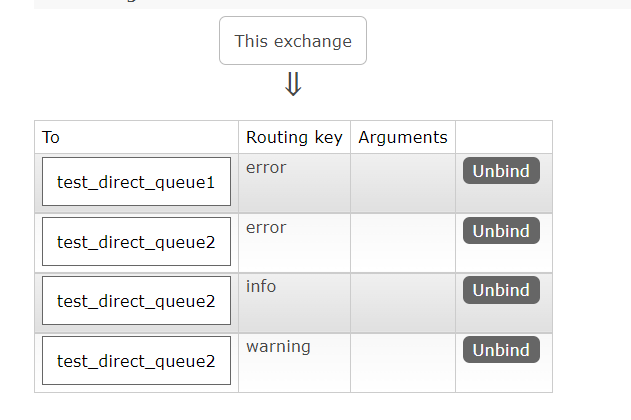Click the Arguments cell in the info row

403,302
